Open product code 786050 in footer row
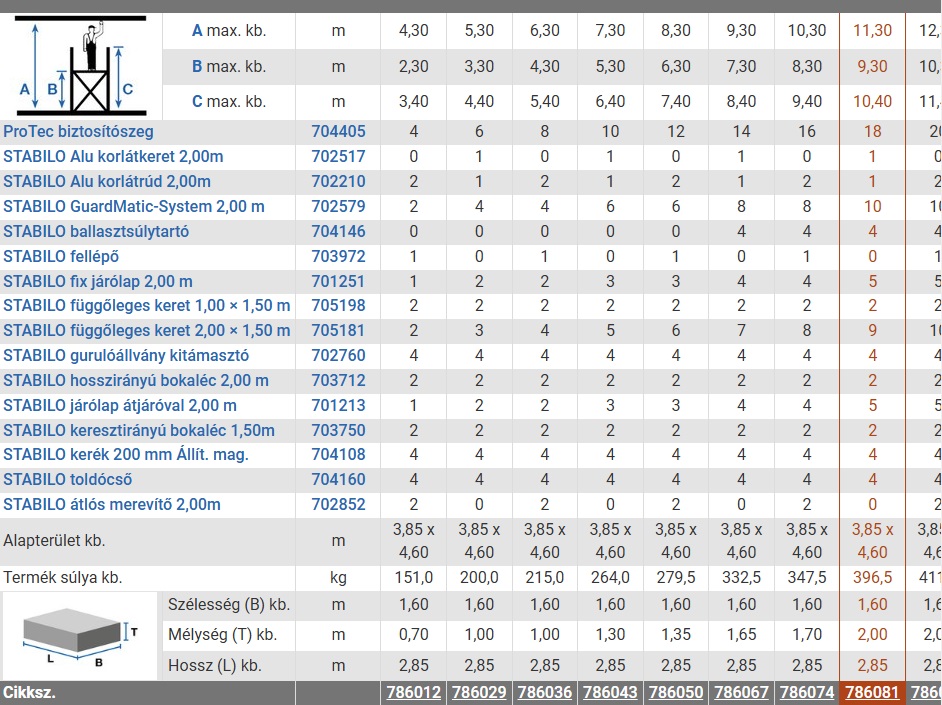 [x=676, y=693]
